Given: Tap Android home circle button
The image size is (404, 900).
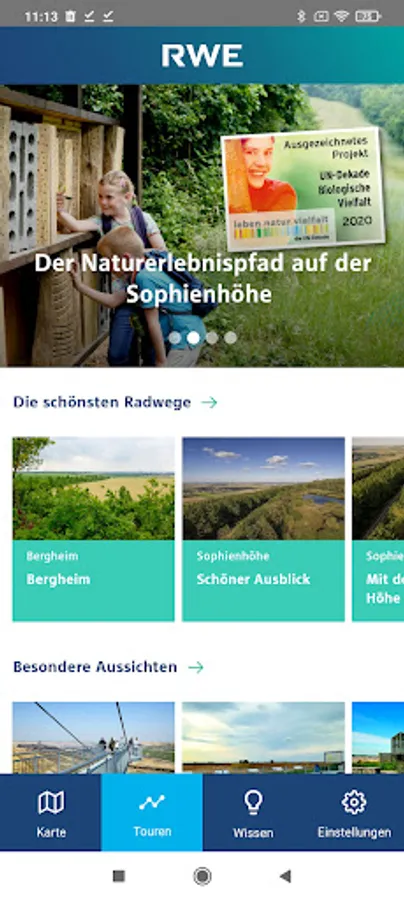Looking at the screenshot, I should coord(202,876).
